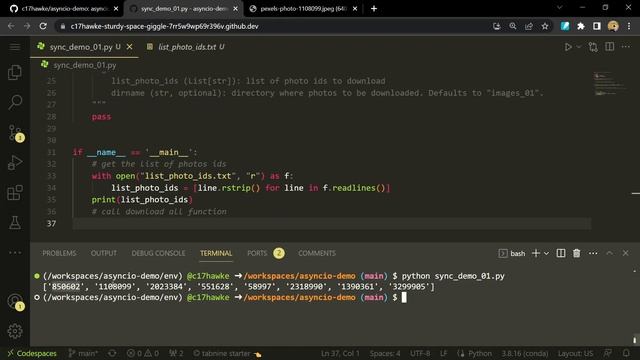Run the Python file
The width and height of the screenshot is (640, 360).
pyautogui.click(x=568, y=47)
